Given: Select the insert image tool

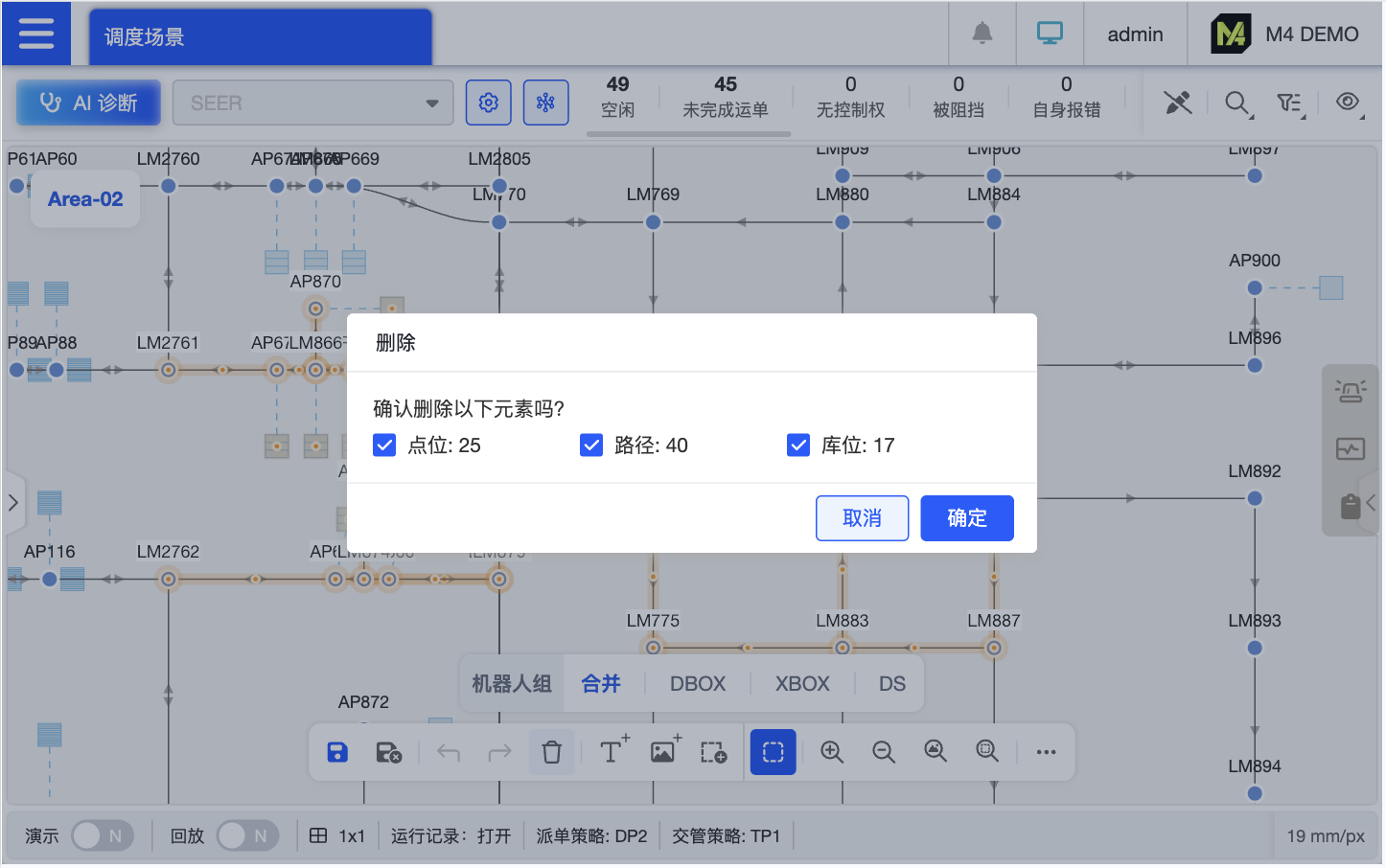Looking at the screenshot, I should coord(662,752).
